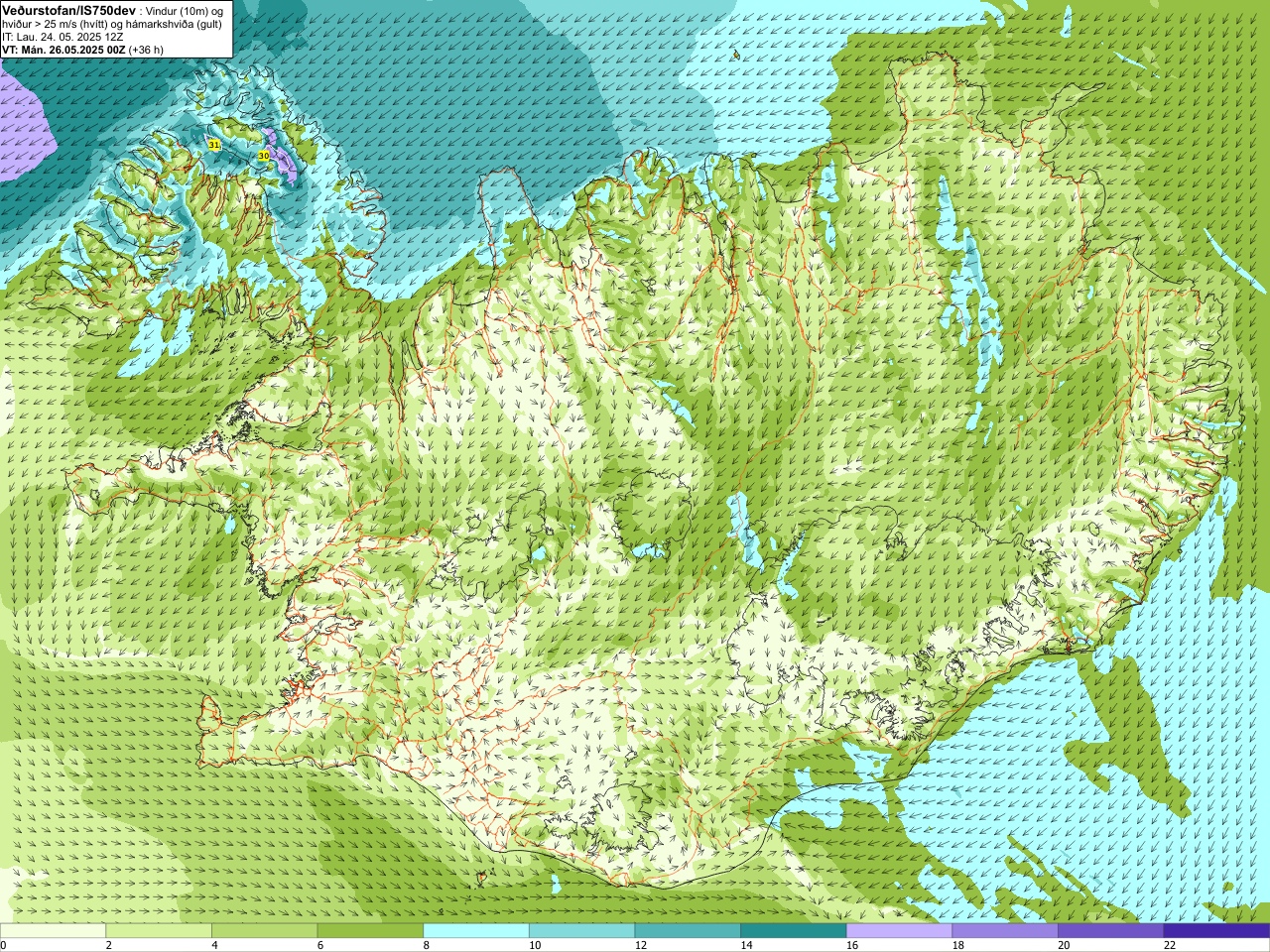1270x952 pixels.
Task: Click the yellow gust marker labeled 31
Action: (213, 145)
